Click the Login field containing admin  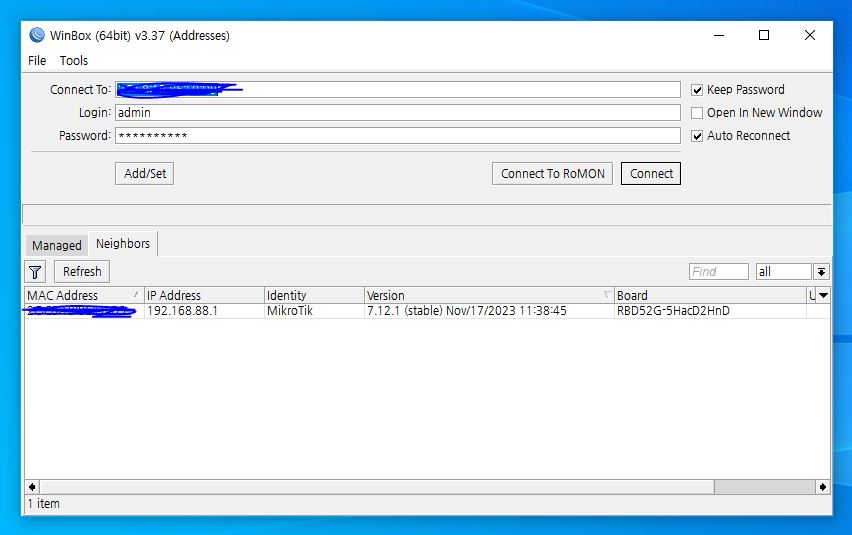click(398, 112)
